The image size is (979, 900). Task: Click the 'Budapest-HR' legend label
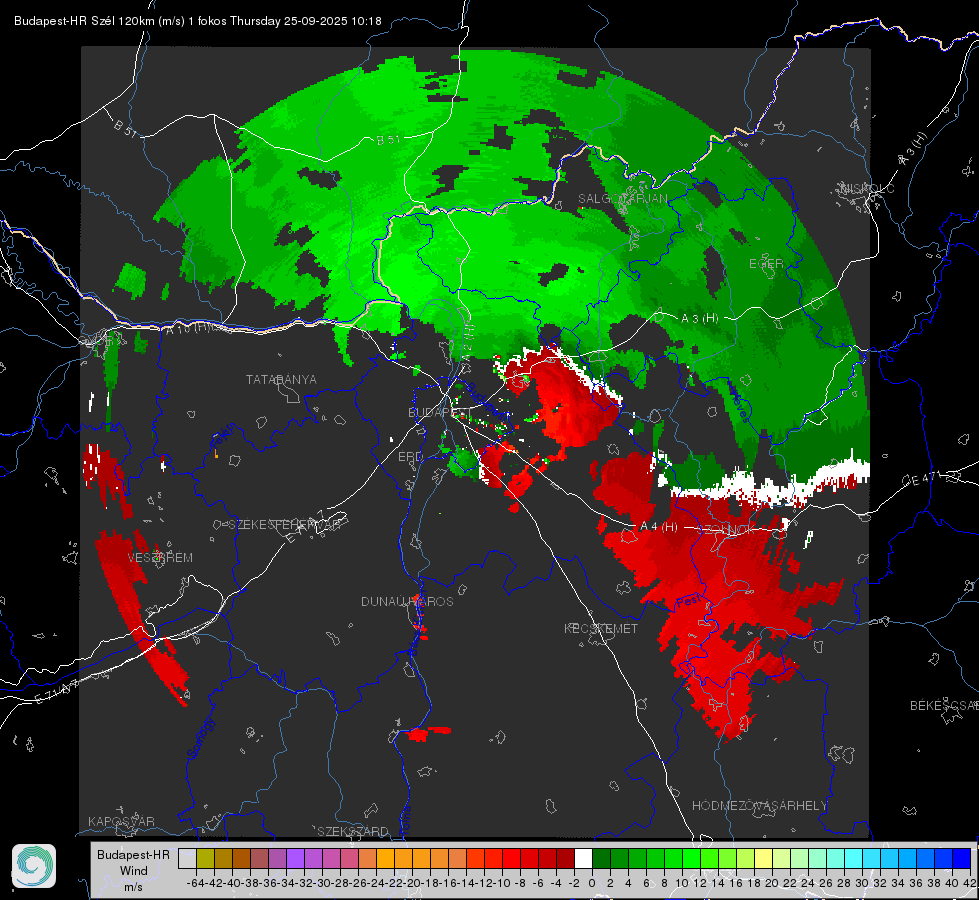[133, 854]
